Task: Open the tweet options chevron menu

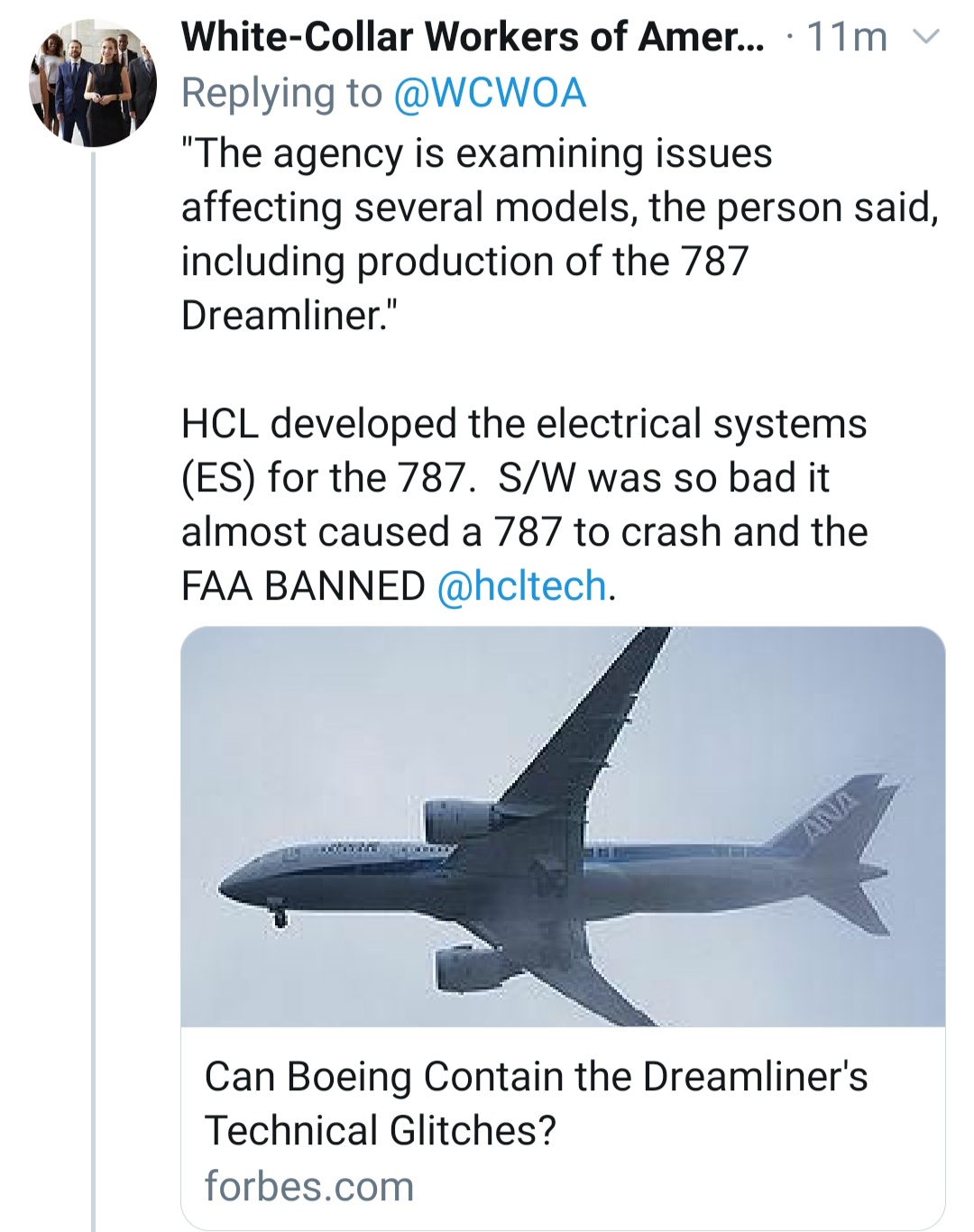Action: pyautogui.click(x=927, y=38)
